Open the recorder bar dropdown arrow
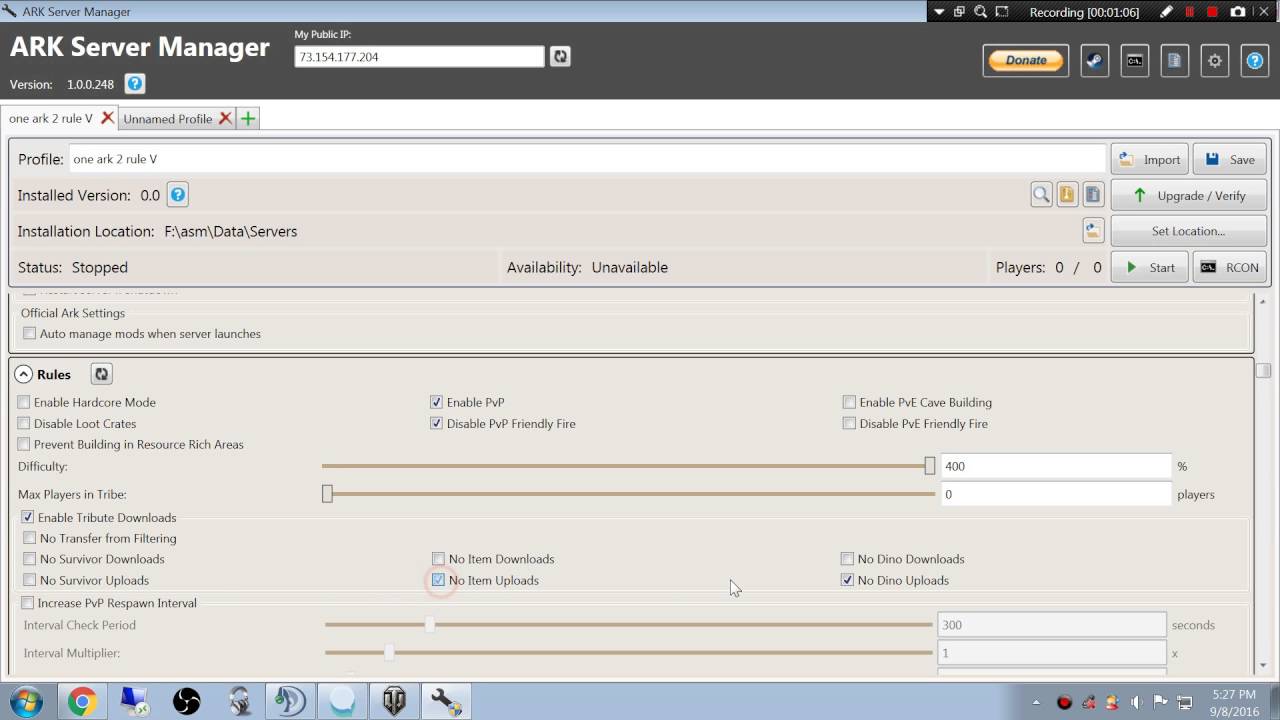The width and height of the screenshot is (1280, 720). [939, 12]
